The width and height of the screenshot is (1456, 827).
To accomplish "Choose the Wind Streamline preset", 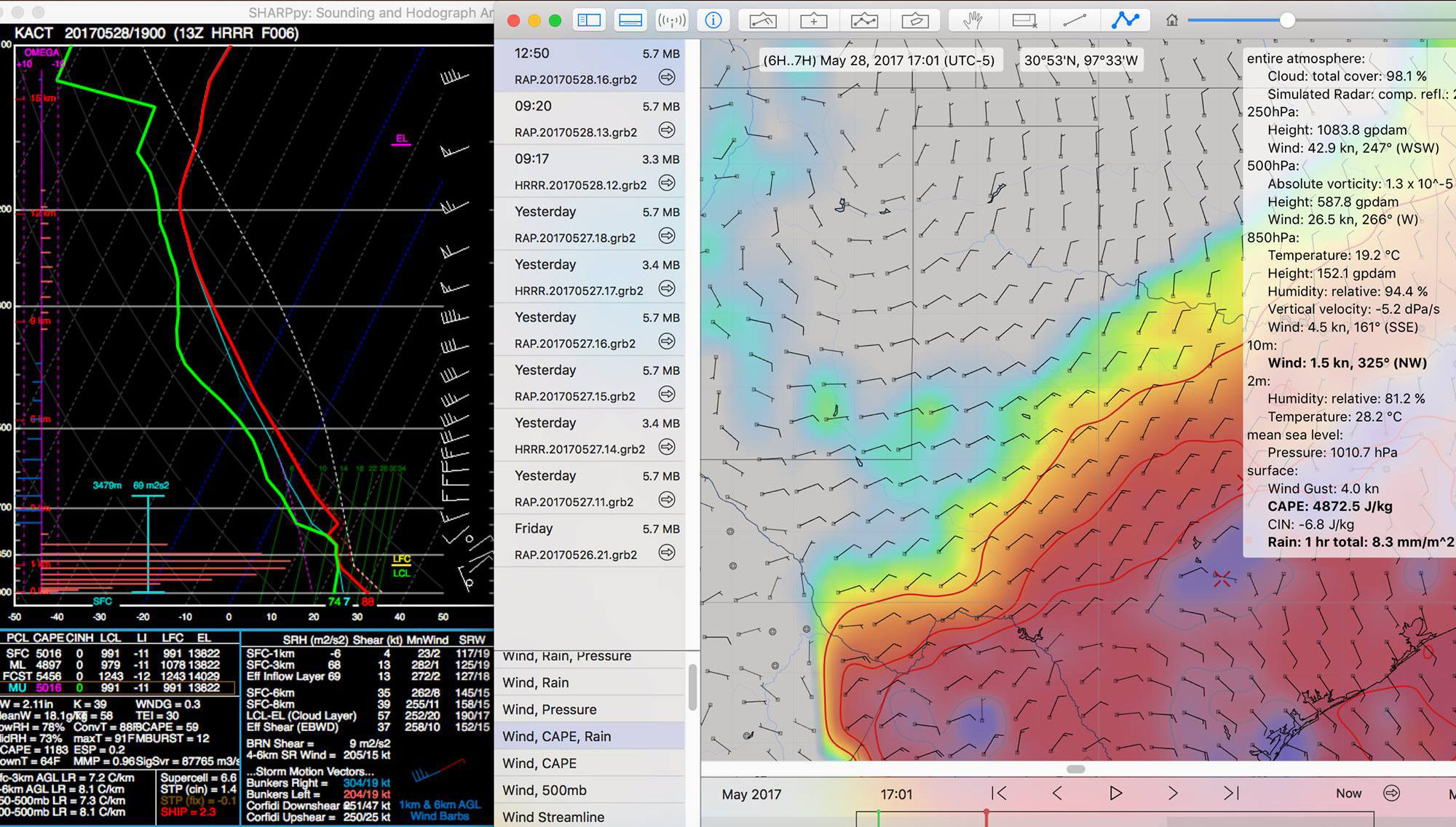I will point(590,817).
